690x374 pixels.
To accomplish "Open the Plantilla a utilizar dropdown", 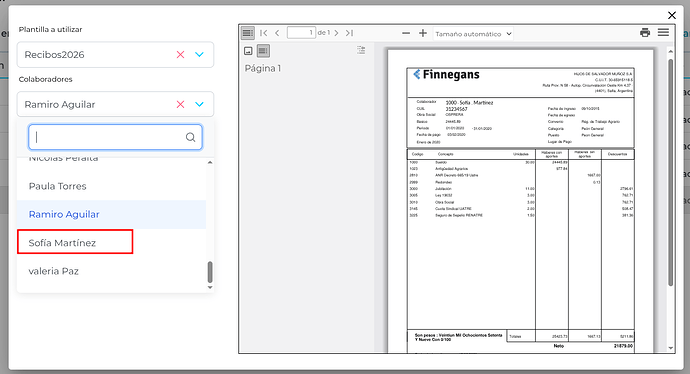I will pos(199,55).
